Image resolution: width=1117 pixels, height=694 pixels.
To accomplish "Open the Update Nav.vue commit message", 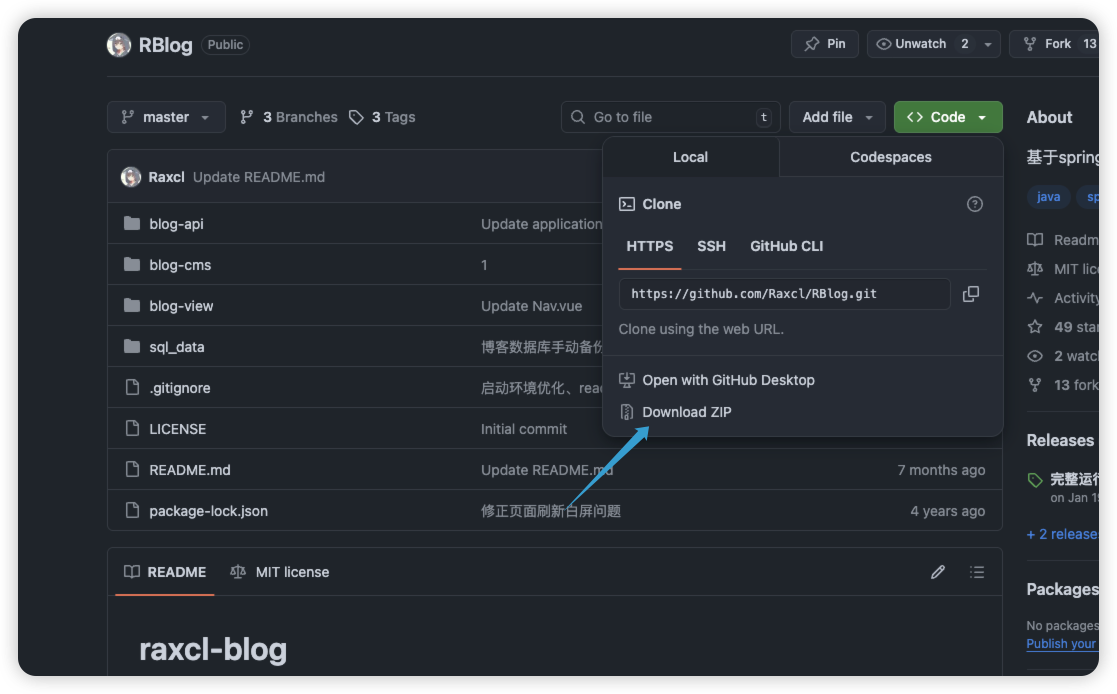I will tap(531, 306).
